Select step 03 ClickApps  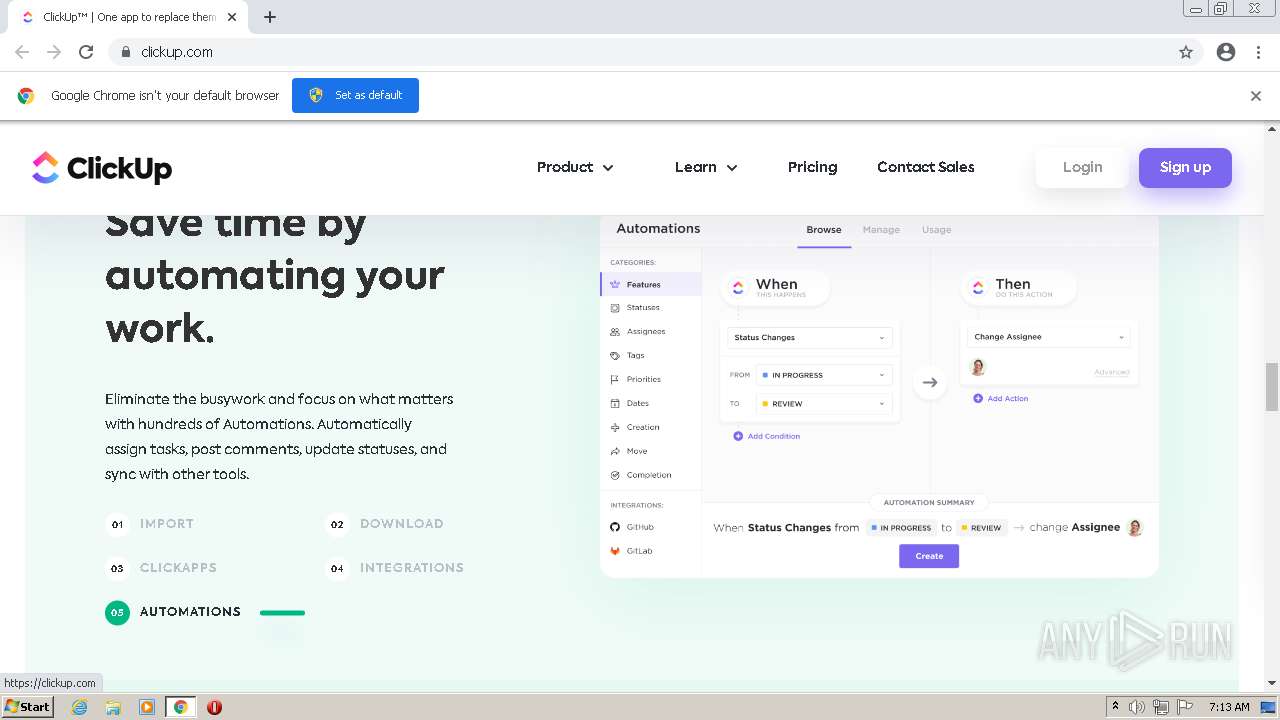[x=161, y=568]
